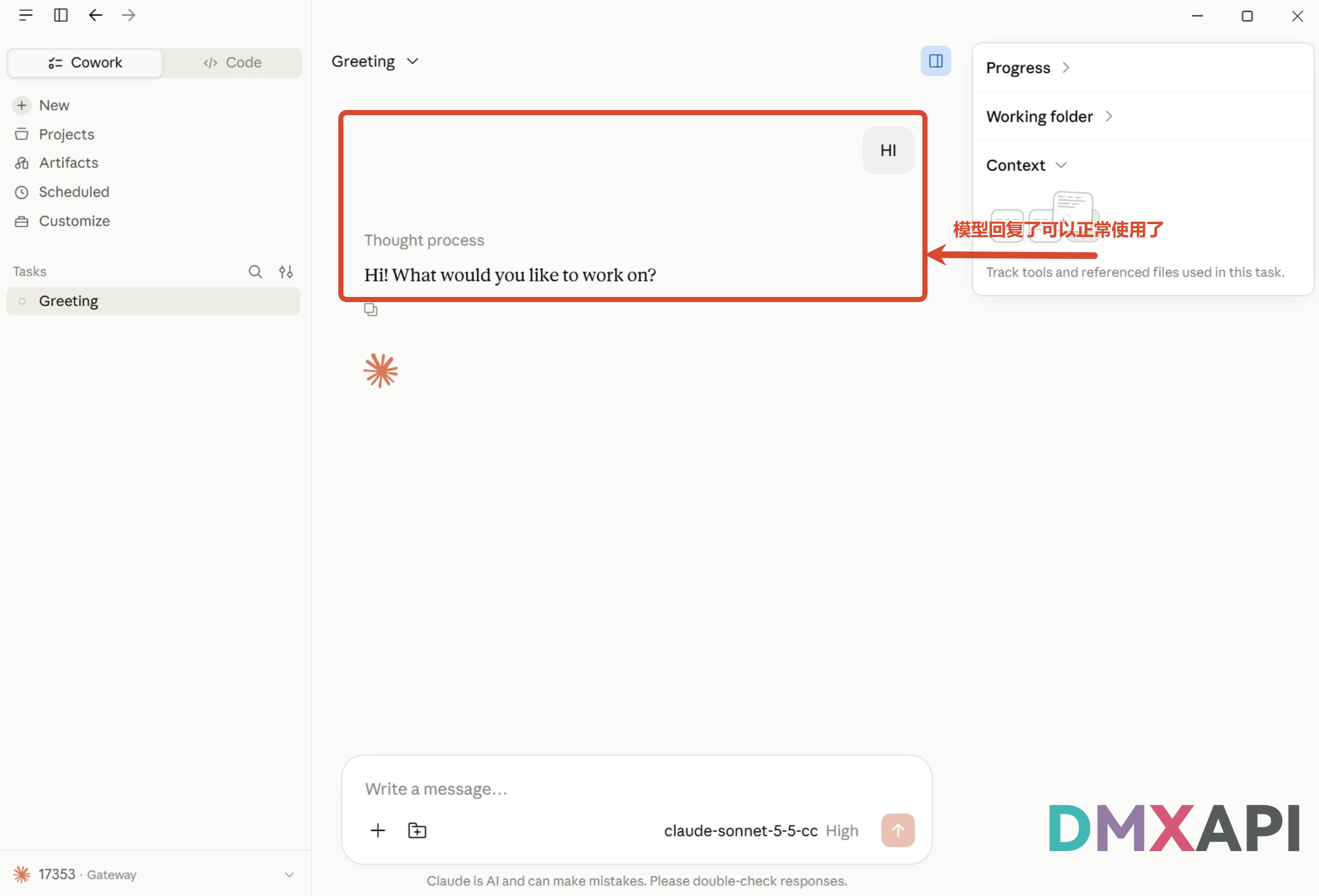Search tasks with the magnifier icon

[x=256, y=272]
